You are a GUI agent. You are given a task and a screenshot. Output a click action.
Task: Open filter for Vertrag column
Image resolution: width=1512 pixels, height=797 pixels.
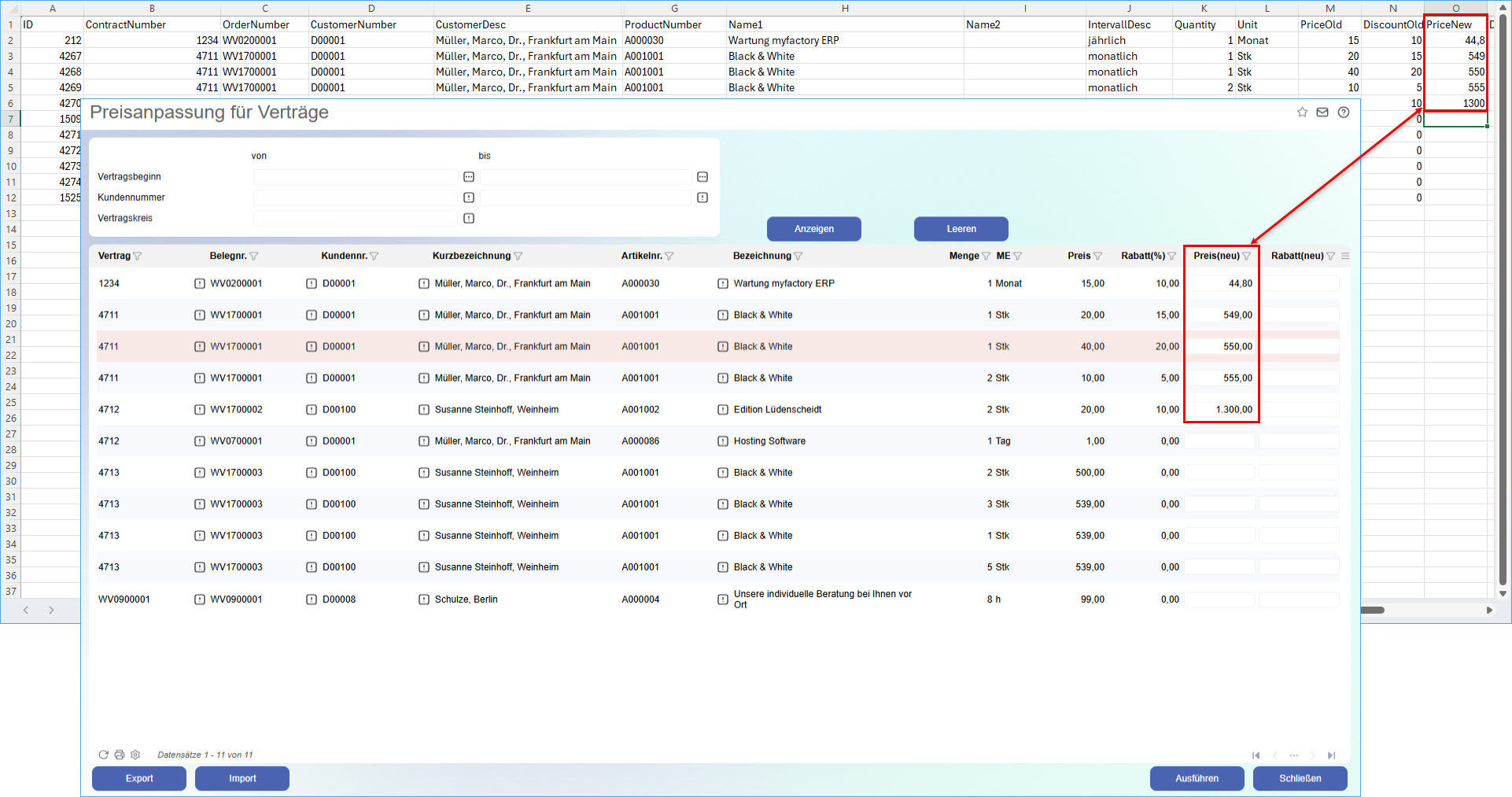pyautogui.click(x=138, y=256)
